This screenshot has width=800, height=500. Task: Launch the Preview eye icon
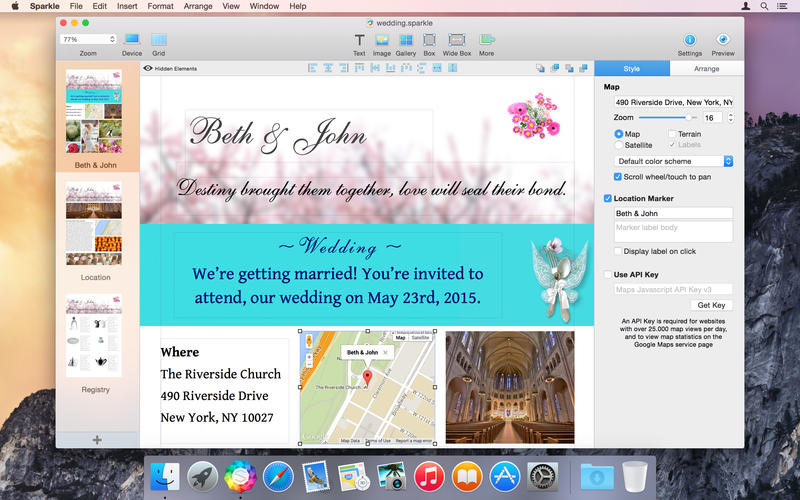(722, 40)
